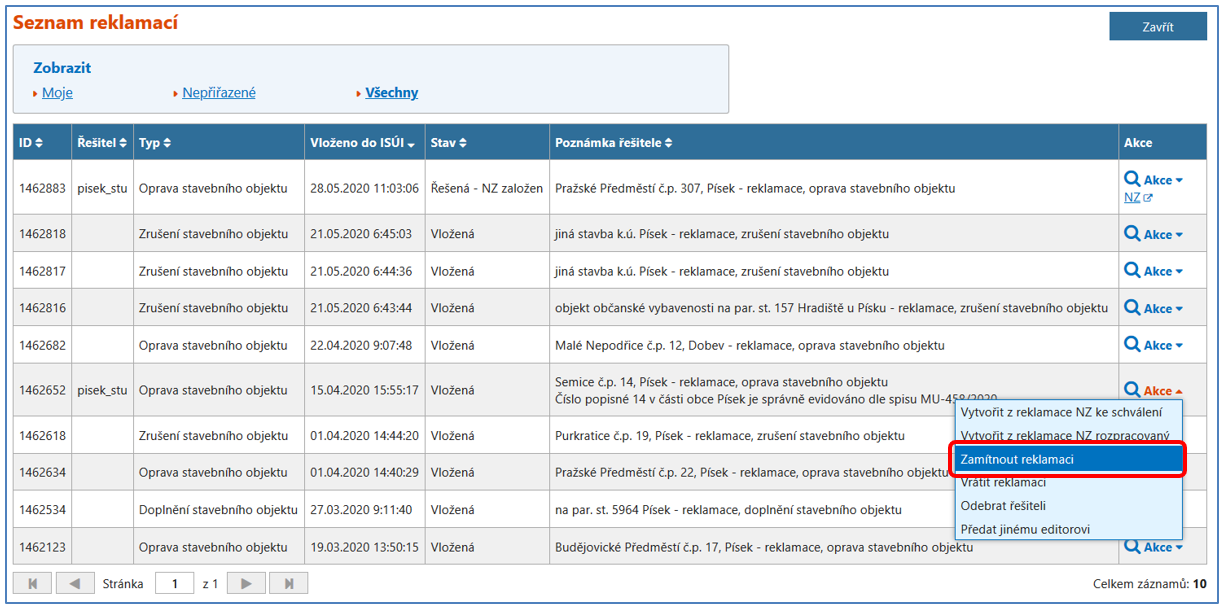Jump to first page arrow
Image resolution: width=1223 pixels, height=609 pixels.
(x=32, y=584)
